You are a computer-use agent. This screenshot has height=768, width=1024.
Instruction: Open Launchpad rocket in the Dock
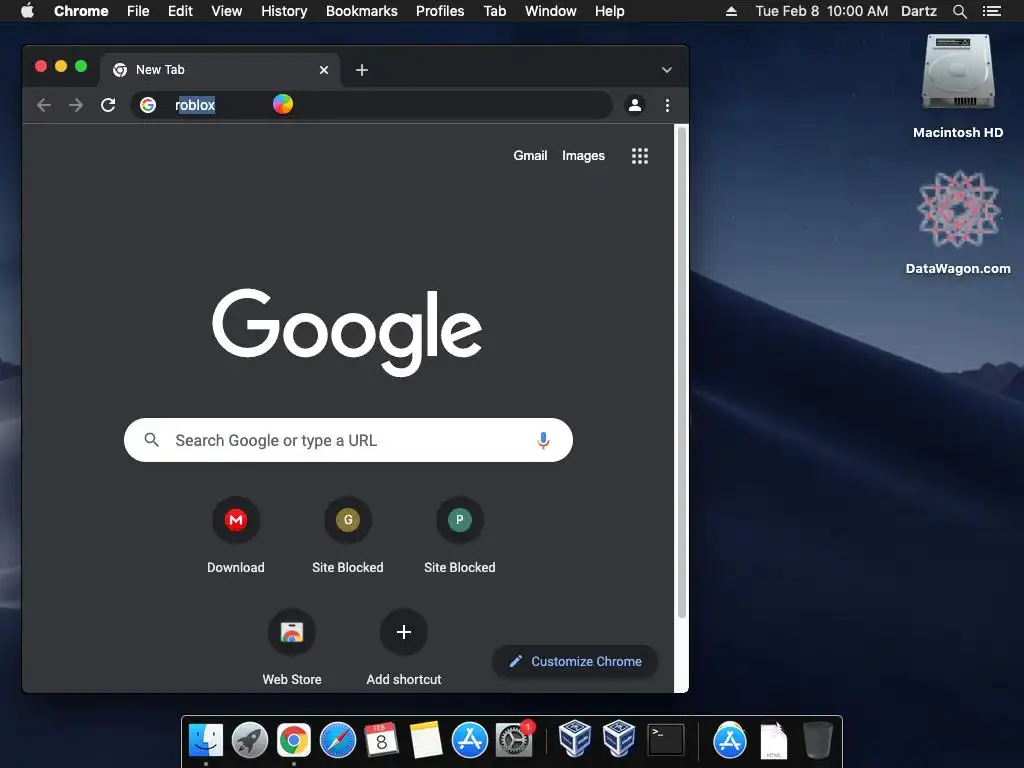250,741
